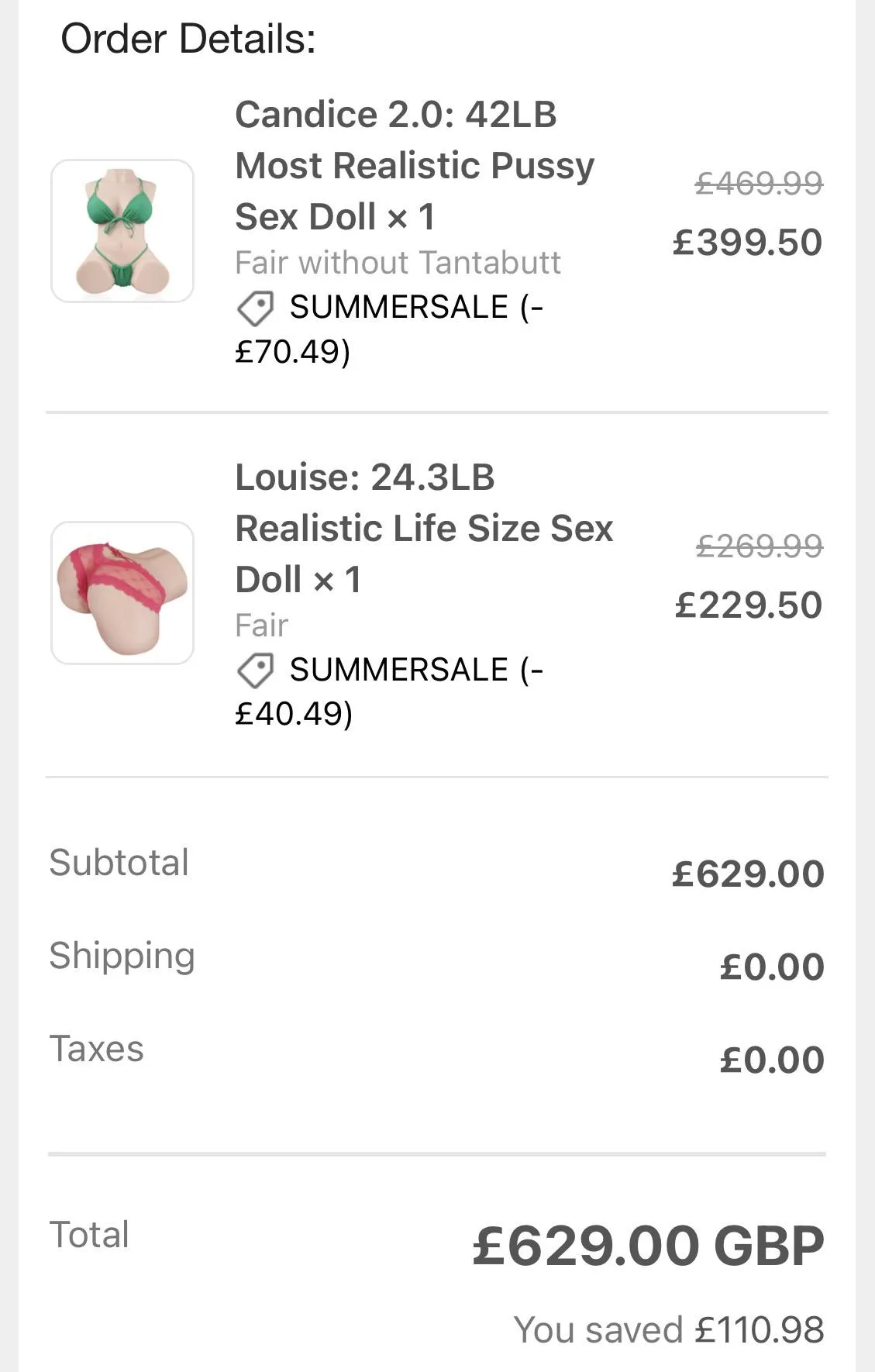The height and width of the screenshot is (1372, 875).
Task: Click the £629.00 subtotal amount
Action: click(x=748, y=874)
